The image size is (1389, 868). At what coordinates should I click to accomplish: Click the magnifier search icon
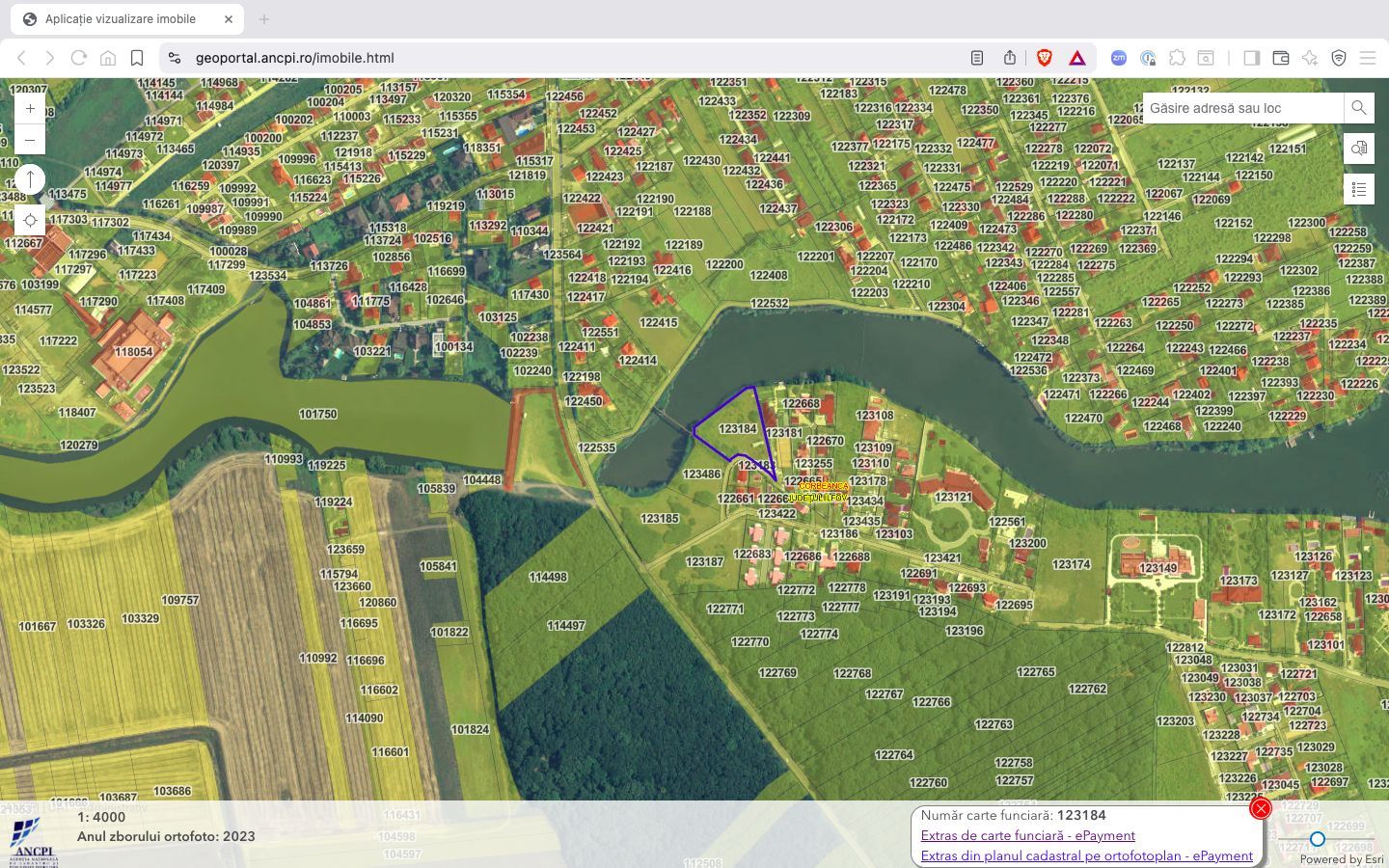(x=1358, y=108)
